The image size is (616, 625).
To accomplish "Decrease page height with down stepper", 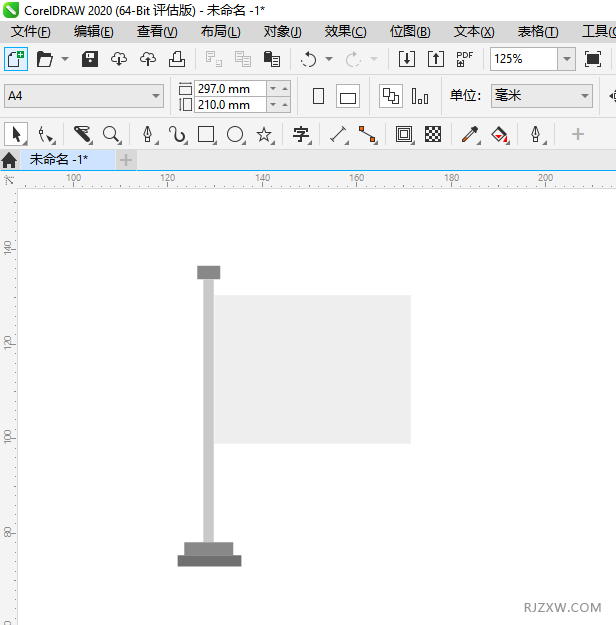I will coord(273,105).
